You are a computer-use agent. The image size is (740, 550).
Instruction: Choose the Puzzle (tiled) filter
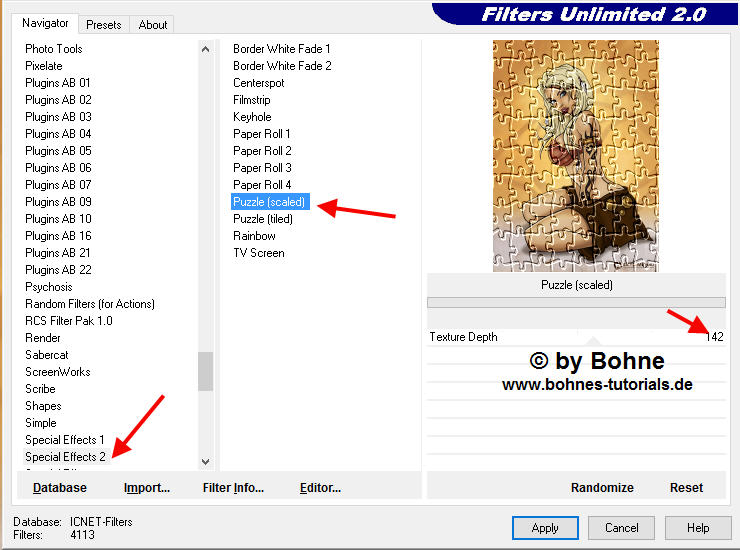[263, 219]
